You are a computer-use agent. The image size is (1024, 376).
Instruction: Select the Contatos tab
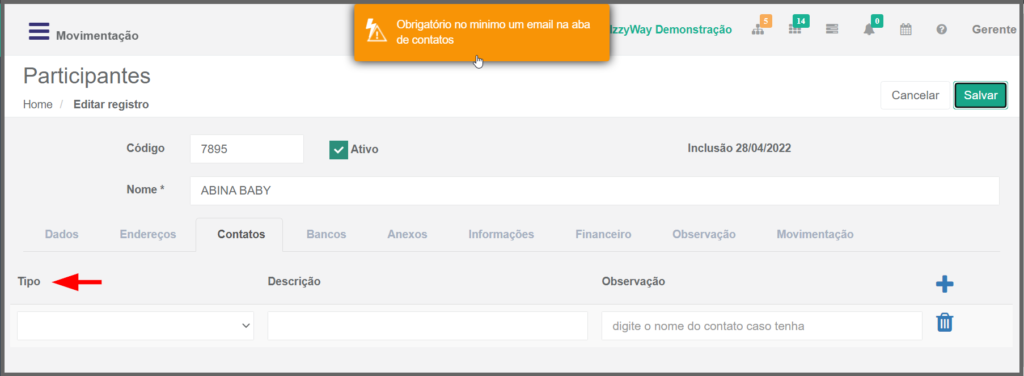click(x=241, y=234)
